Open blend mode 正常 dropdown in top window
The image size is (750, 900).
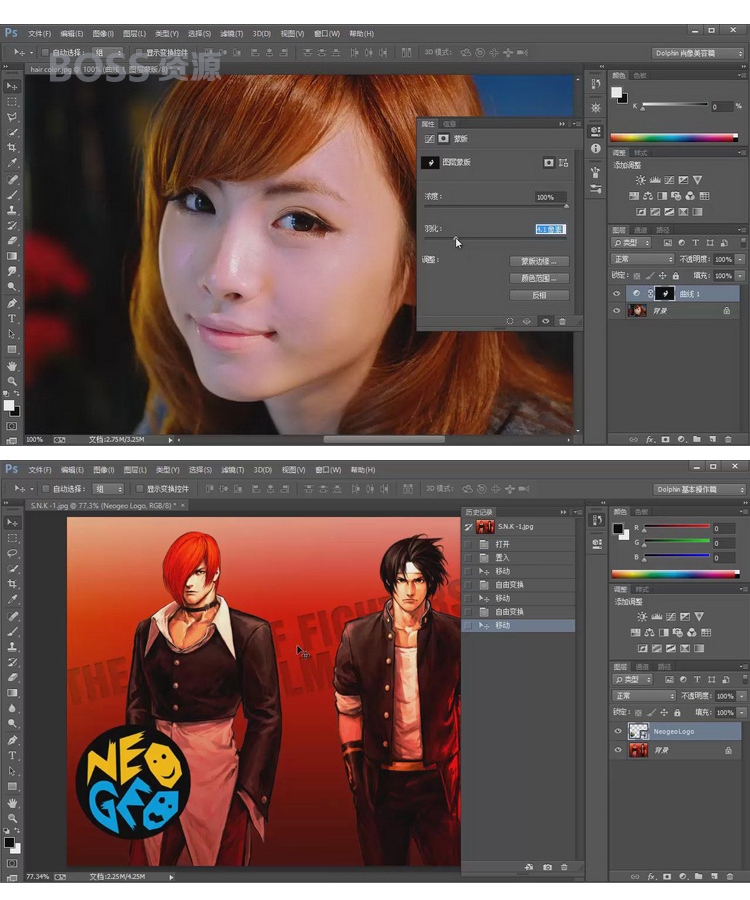click(x=643, y=259)
